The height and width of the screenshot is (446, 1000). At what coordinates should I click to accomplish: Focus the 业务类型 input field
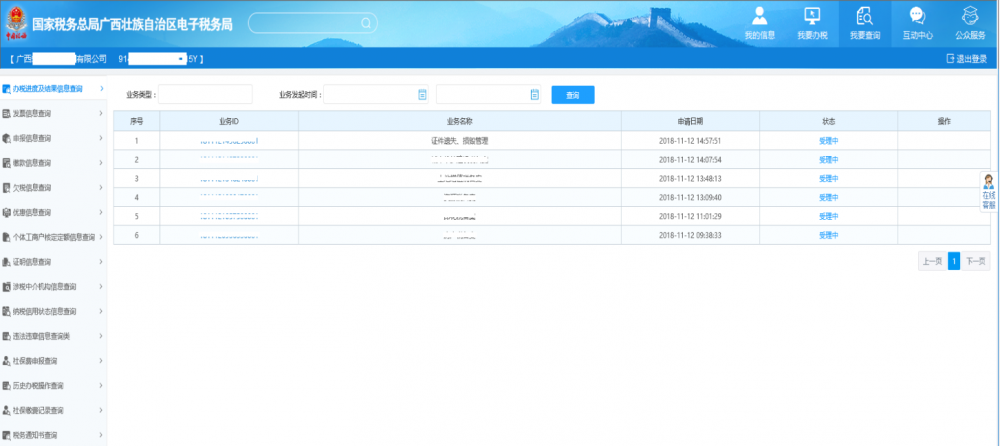pyautogui.click(x=205, y=94)
